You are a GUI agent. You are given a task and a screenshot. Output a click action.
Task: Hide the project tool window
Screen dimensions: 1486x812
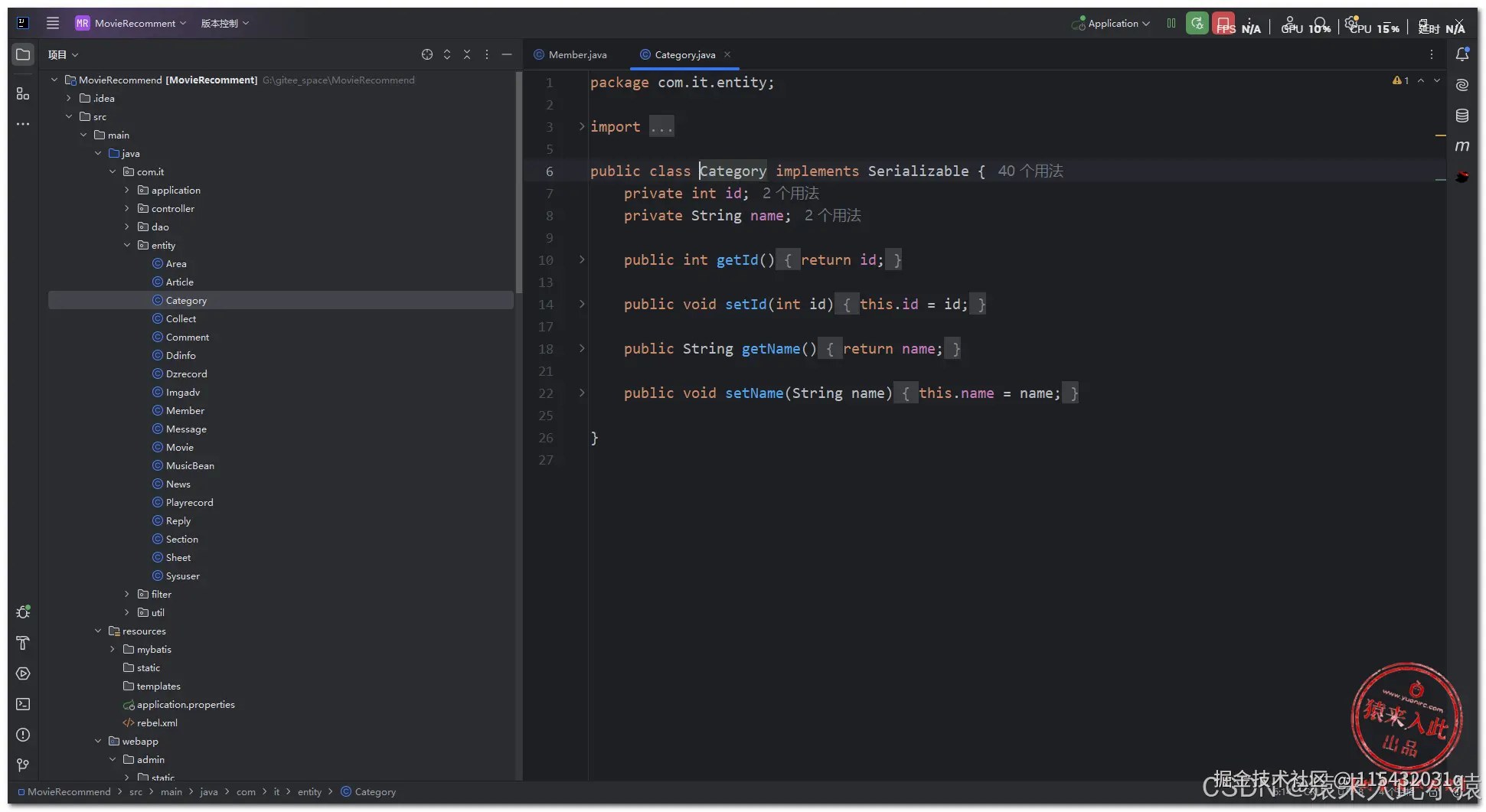(x=507, y=54)
